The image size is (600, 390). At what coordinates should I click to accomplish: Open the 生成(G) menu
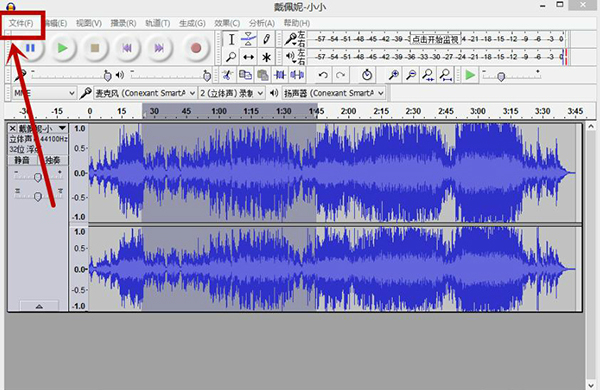click(192, 23)
